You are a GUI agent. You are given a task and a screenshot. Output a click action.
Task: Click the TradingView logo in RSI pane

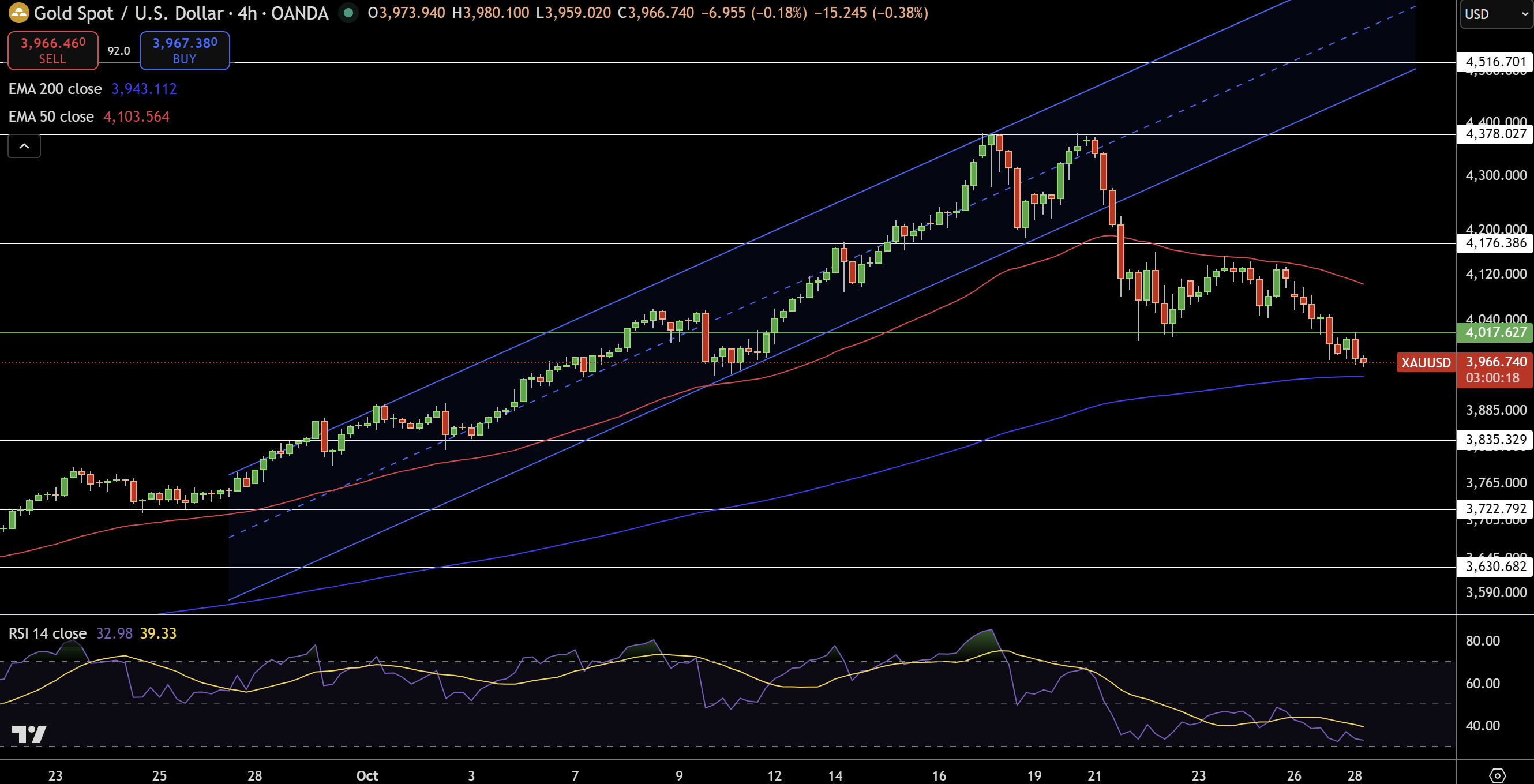click(x=29, y=734)
